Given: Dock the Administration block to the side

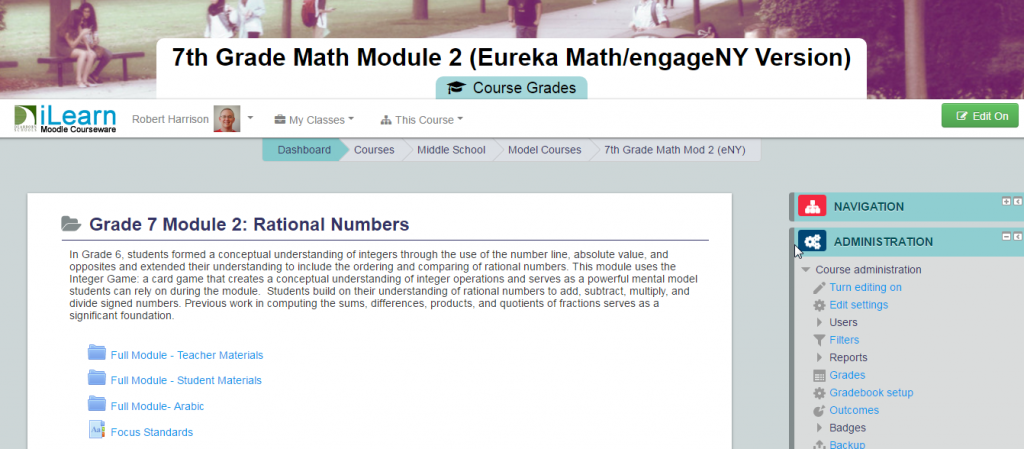Looking at the screenshot, I should 1017,236.
